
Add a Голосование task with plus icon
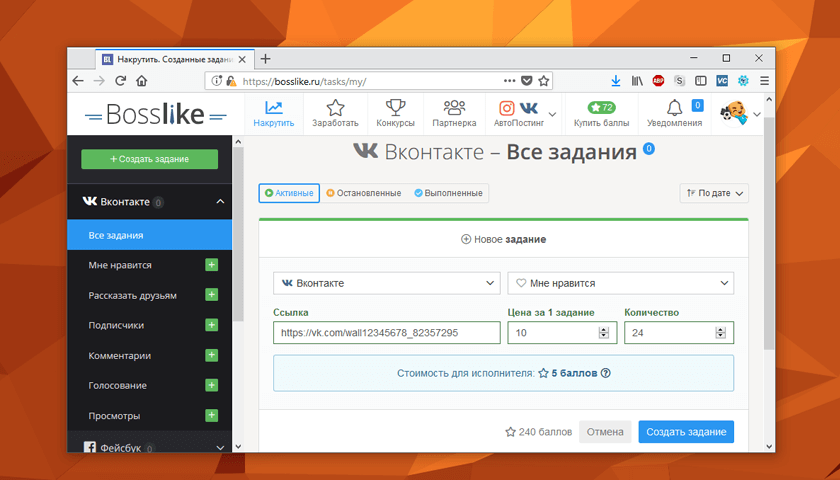pyautogui.click(x=212, y=385)
